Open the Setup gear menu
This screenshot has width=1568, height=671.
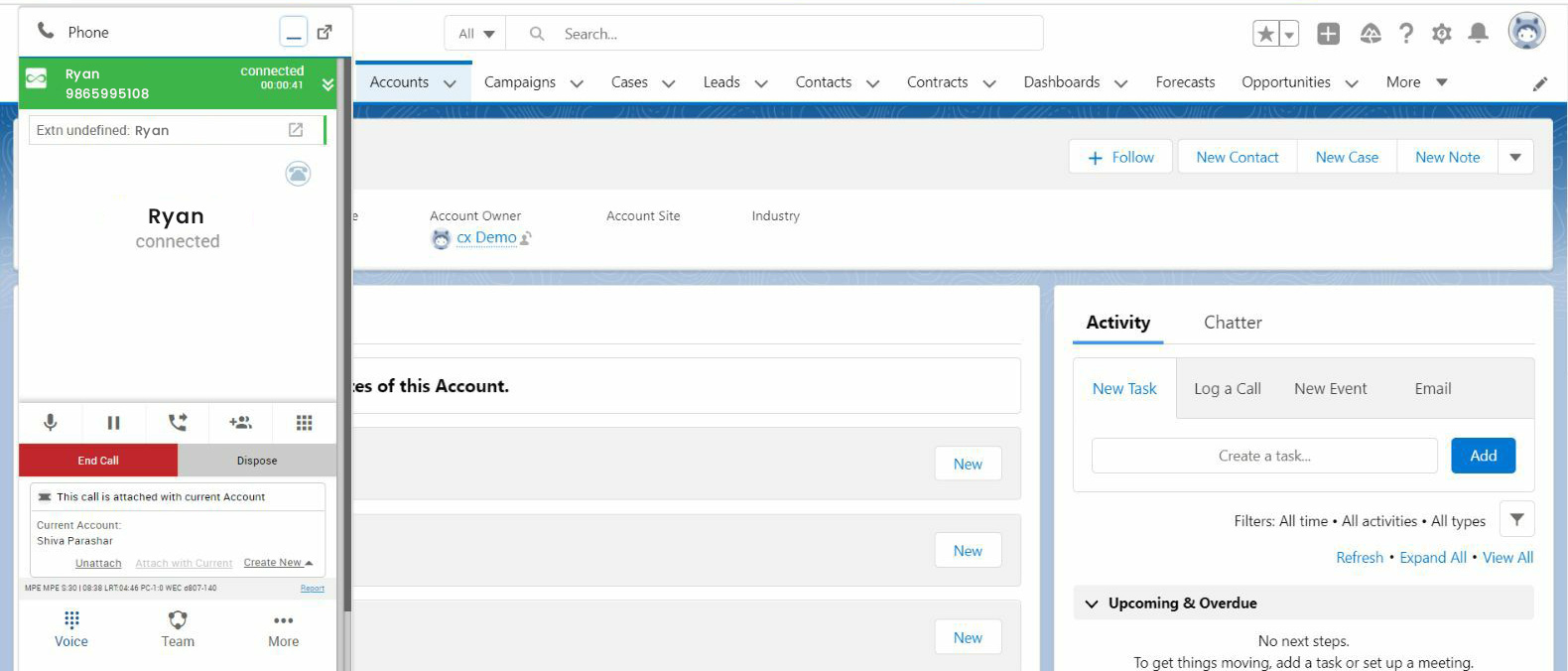(1442, 34)
